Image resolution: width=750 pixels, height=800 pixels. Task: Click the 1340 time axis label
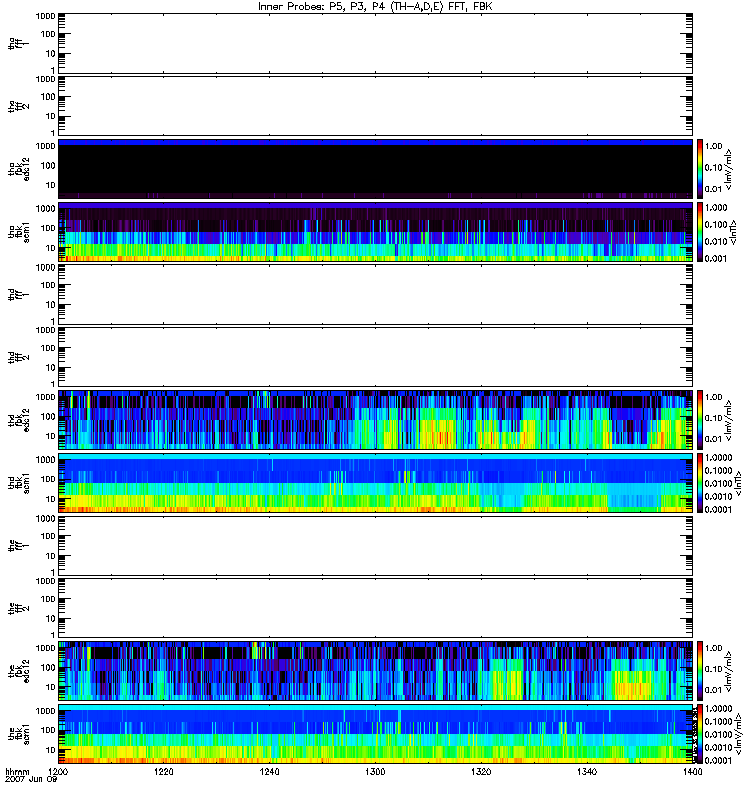[x=587, y=772]
